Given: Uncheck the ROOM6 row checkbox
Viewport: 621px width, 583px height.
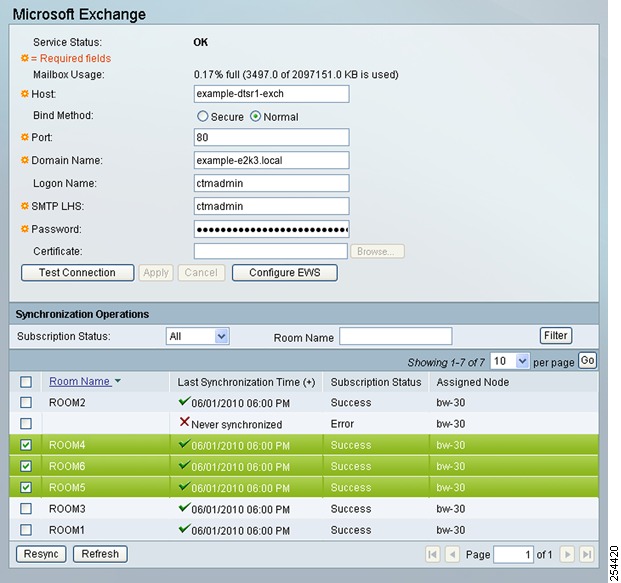Looking at the screenshot, I should tap(26, 466).
